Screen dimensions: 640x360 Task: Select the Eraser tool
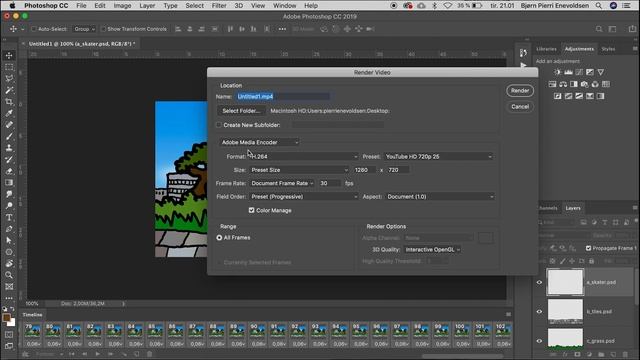[x=9, y=171]
